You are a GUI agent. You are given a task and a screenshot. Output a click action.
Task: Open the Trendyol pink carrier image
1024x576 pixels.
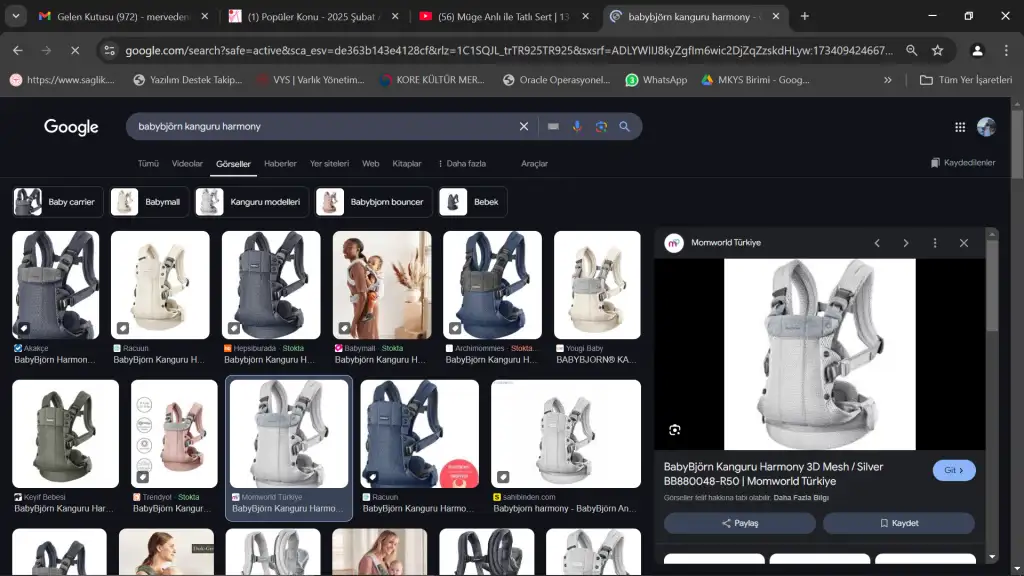coord(174,434)
